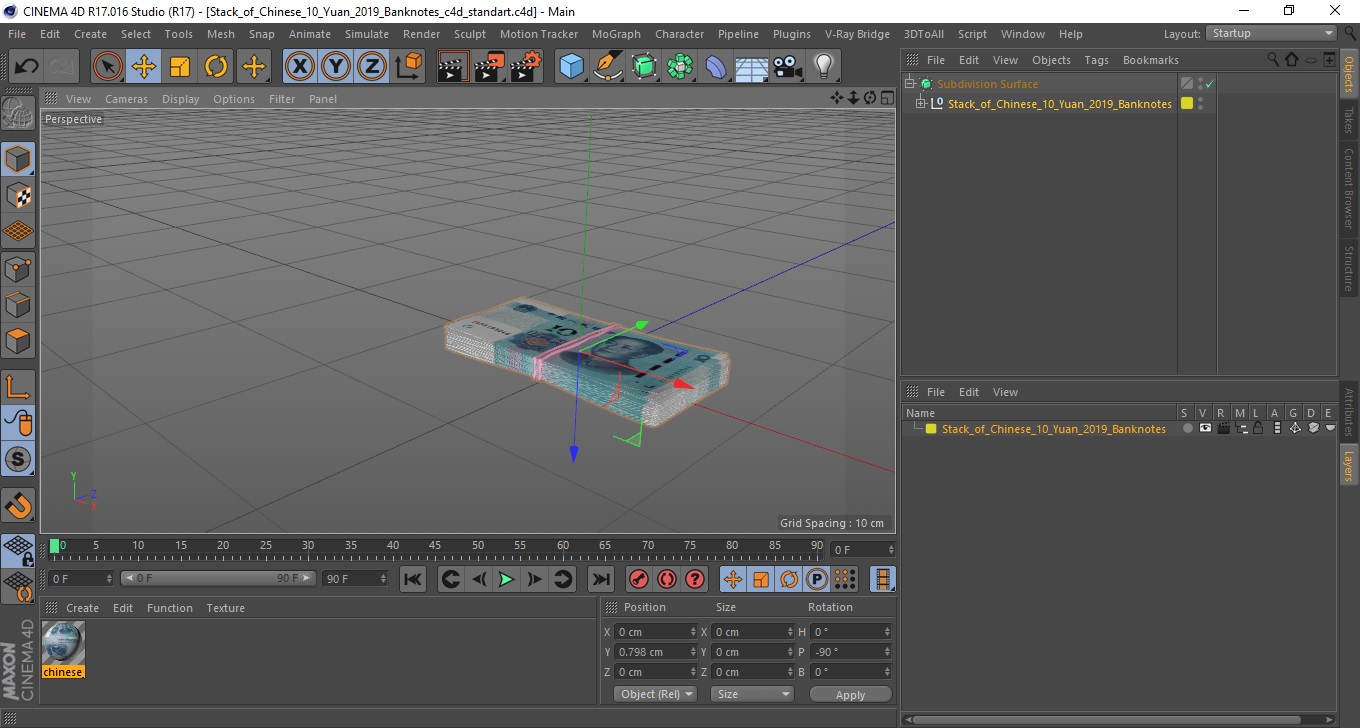The image size is (1360, 728).
Task: Add a Floor environment object
Action: pos(751,67)
